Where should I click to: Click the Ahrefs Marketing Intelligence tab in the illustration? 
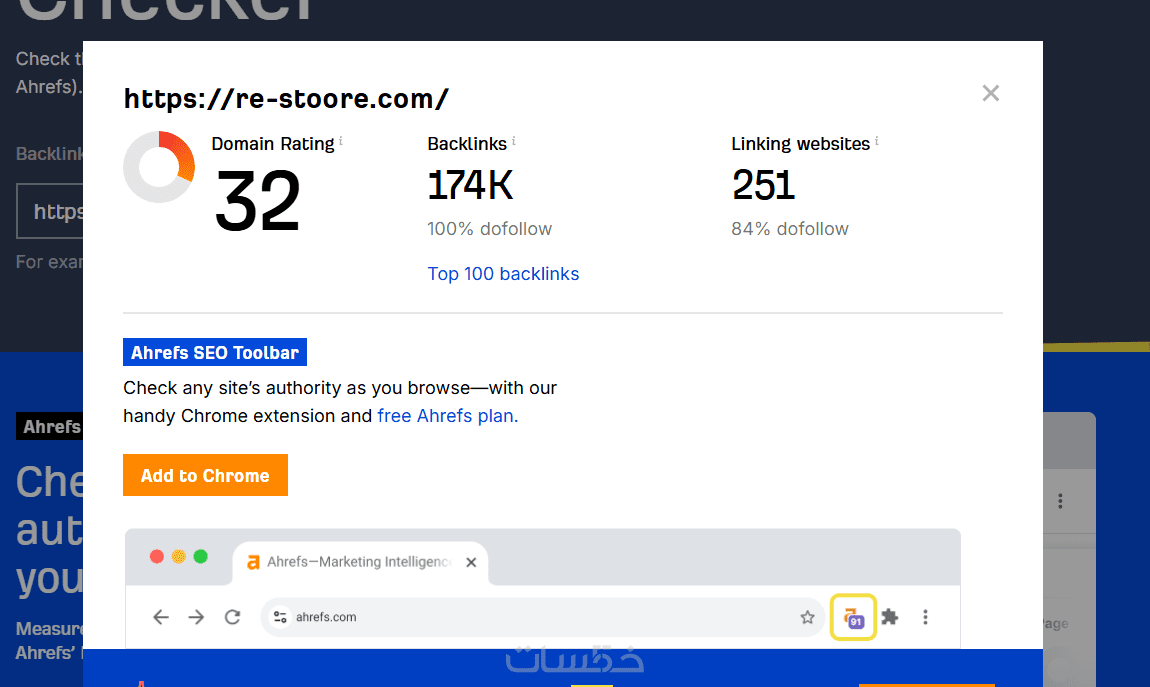[359, 562]
